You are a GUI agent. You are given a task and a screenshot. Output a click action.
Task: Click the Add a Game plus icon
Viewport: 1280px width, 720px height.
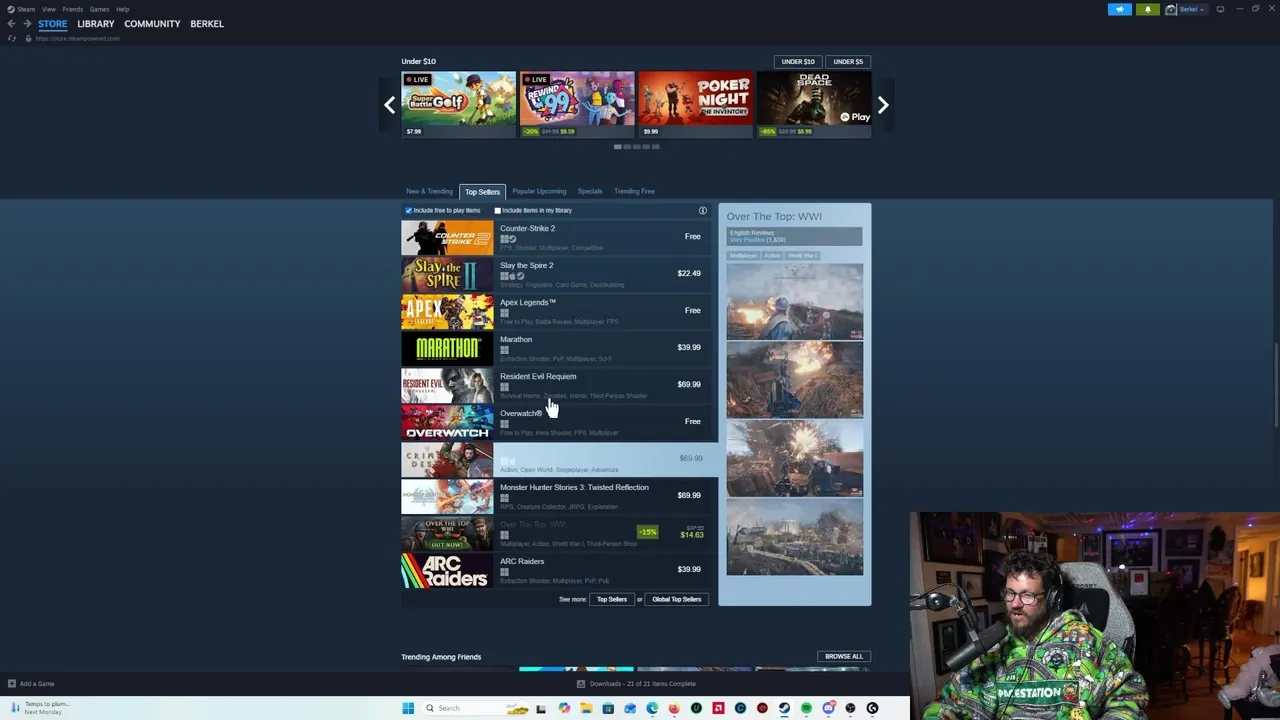click(x=12, y=684)
